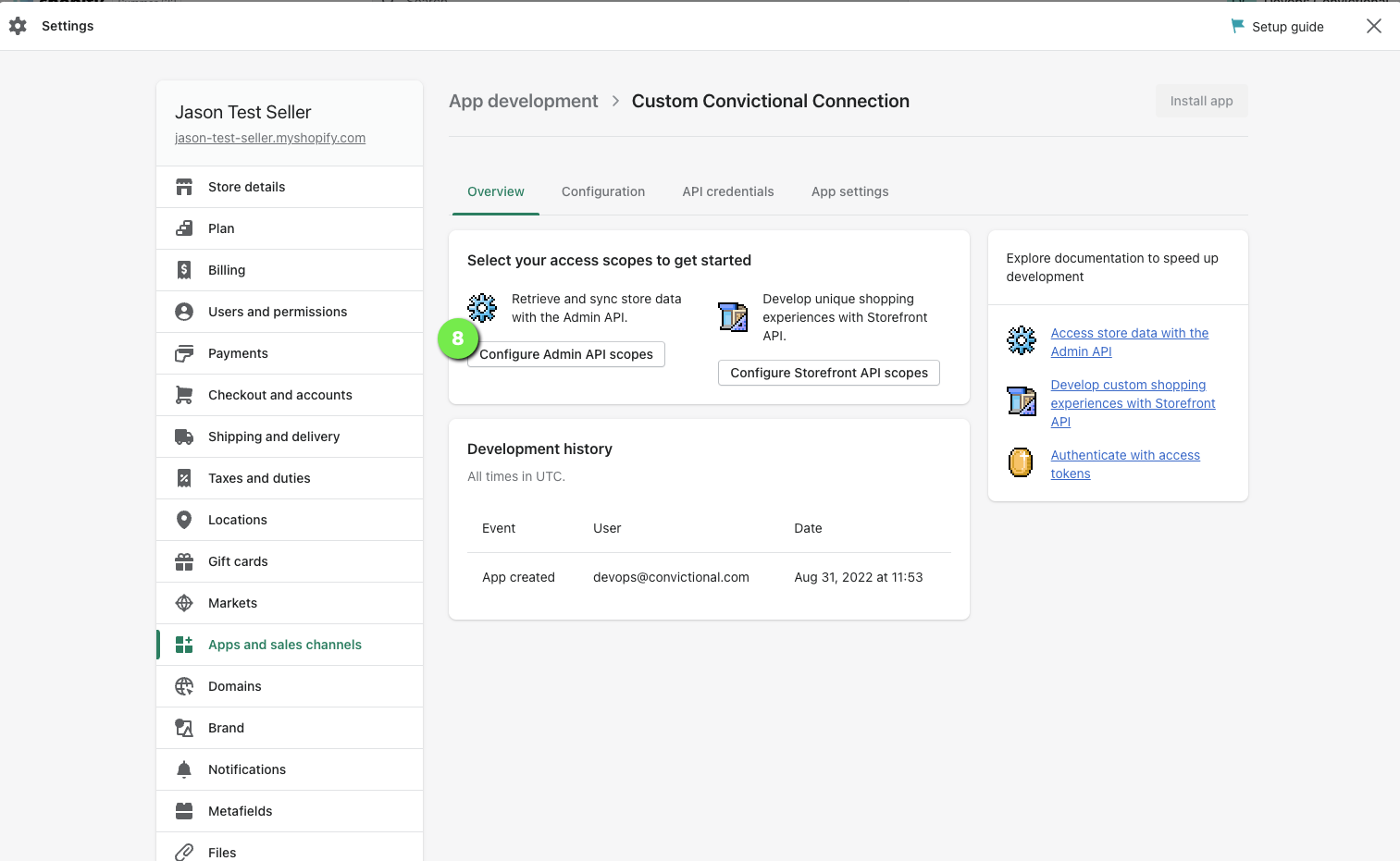Click the Domains globe icon
This screenshot has width=1400, height=861.
(184, 686)
